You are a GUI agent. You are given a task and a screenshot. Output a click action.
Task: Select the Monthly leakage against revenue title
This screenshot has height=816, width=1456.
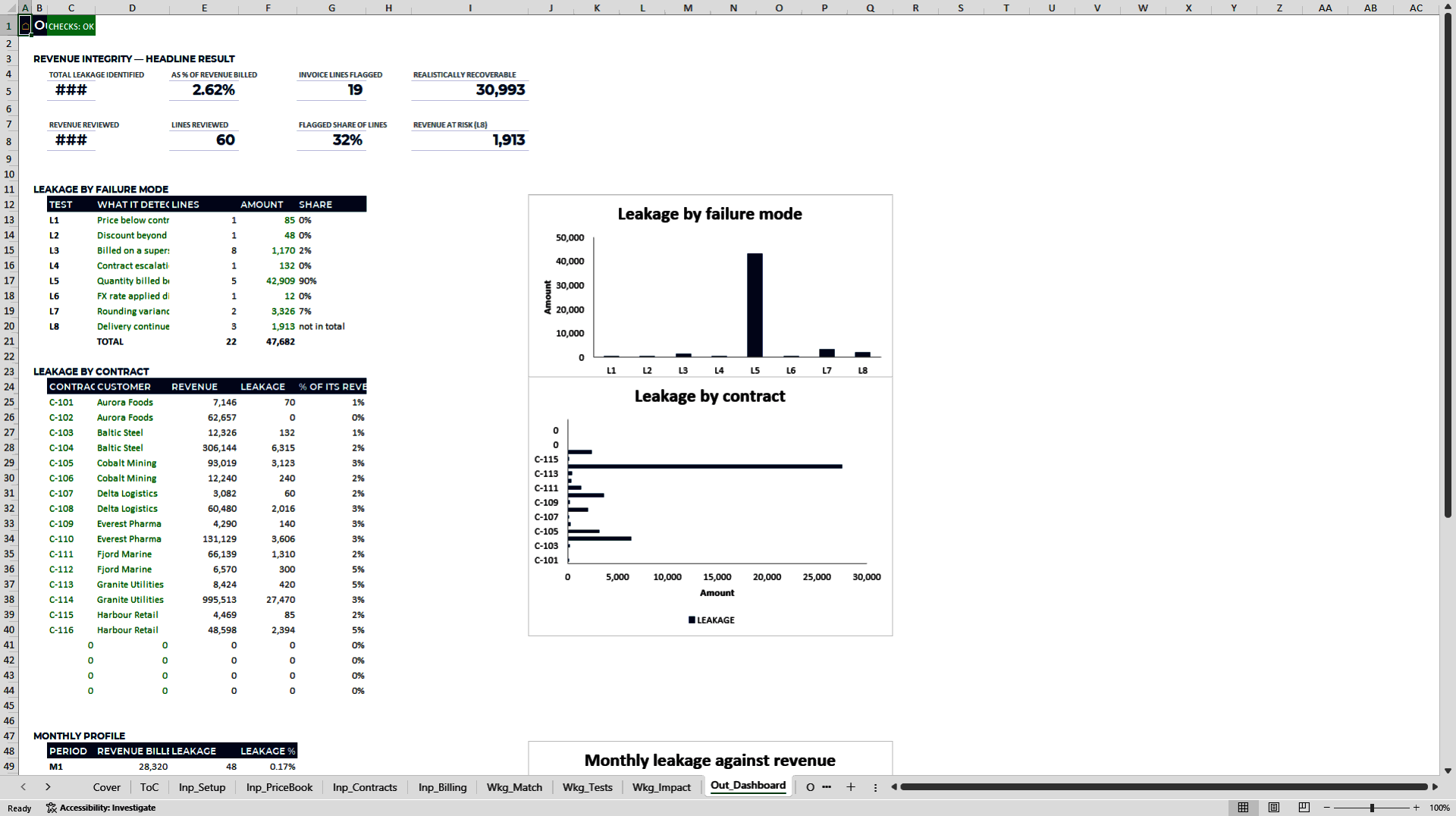[710, 760]
